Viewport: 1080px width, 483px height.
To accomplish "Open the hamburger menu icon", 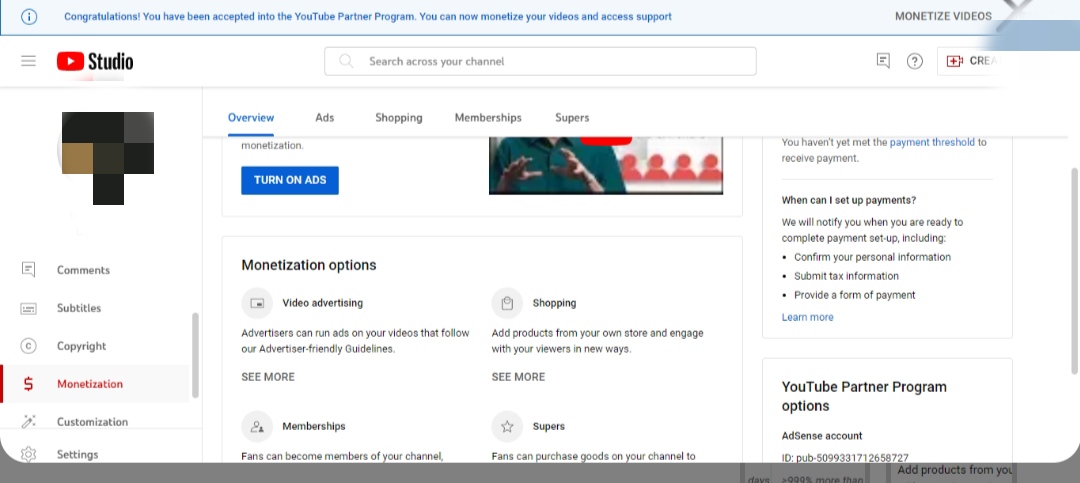I will click(28, 61).
